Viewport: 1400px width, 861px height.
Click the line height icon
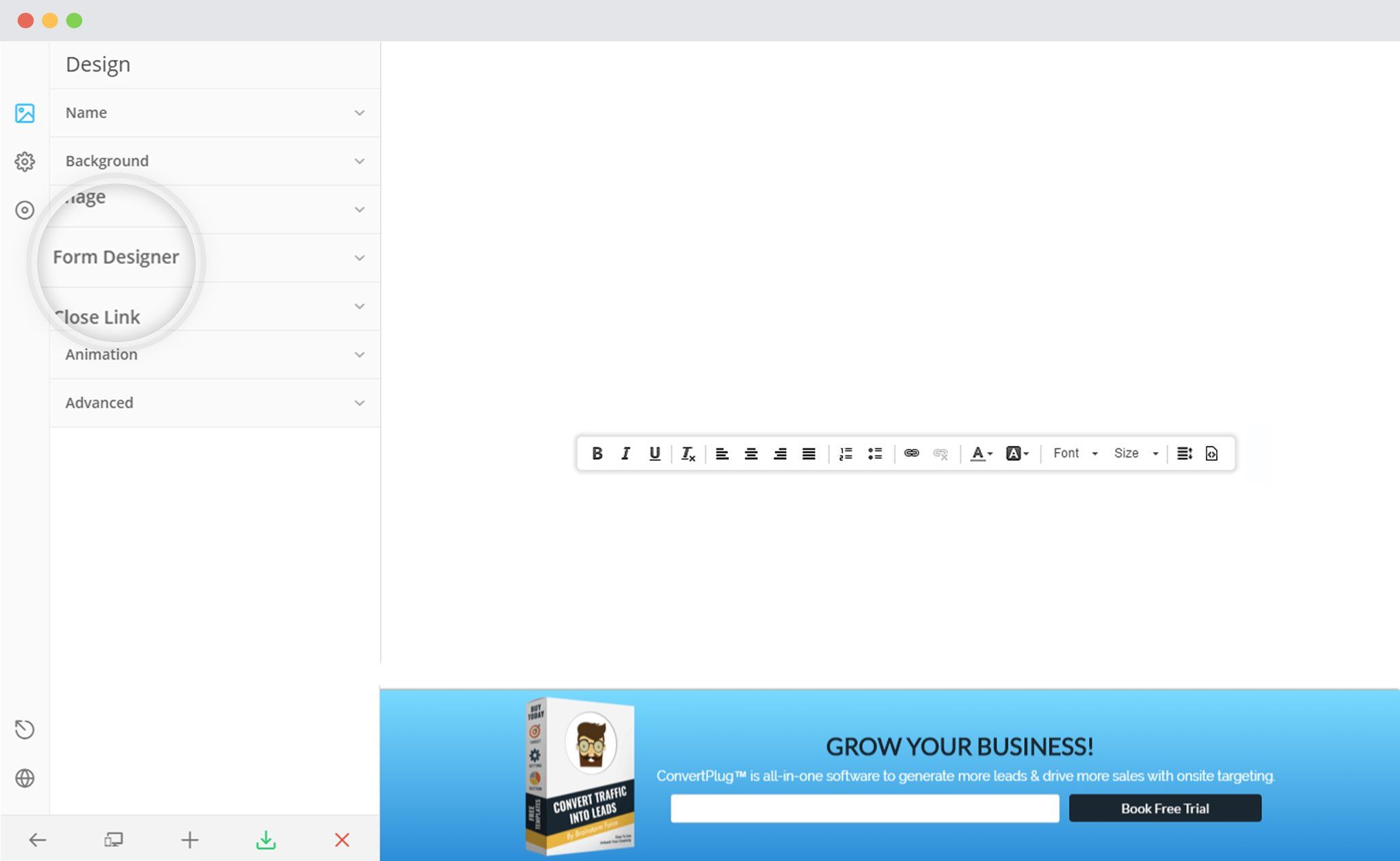point(1185,453)
